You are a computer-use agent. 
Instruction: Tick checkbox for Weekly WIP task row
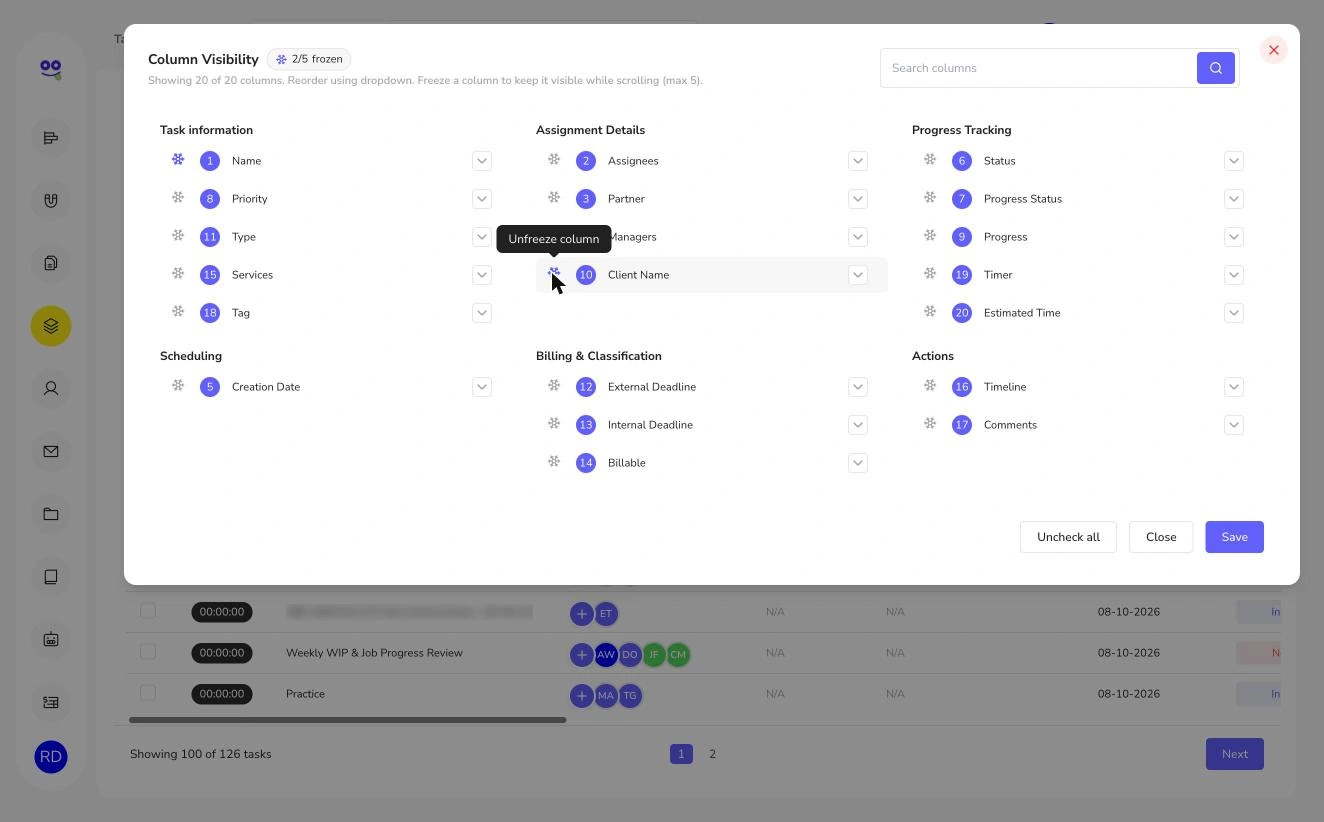(x=148, y=651)
